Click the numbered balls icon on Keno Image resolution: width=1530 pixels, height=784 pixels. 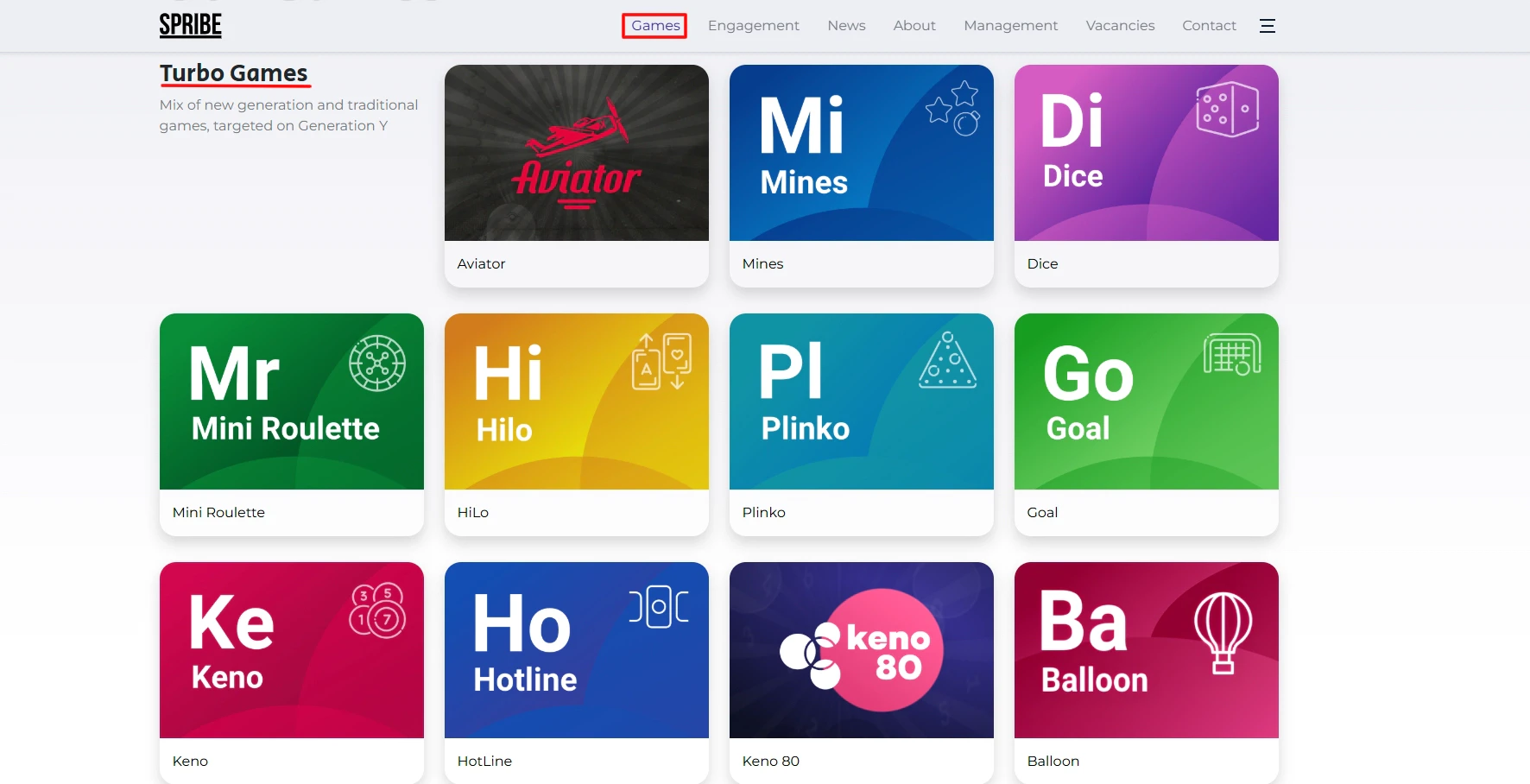(377, 610)
